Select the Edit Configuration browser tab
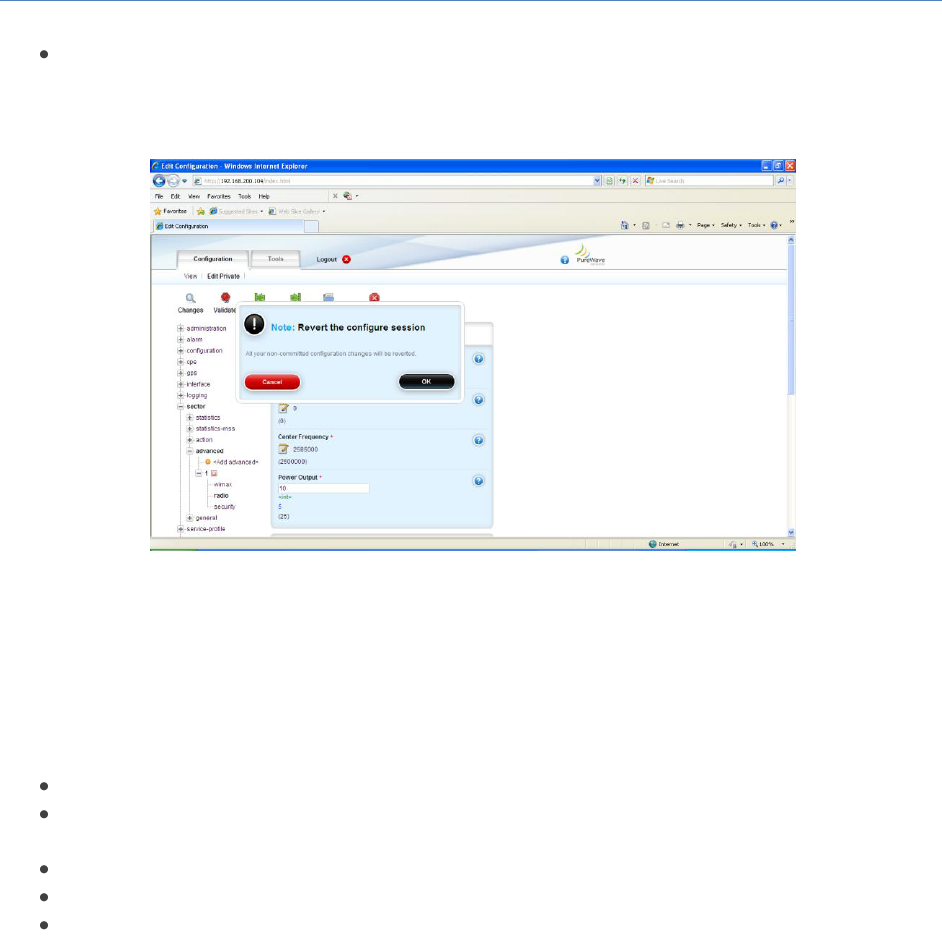942x937 pixels. point(228,226)
